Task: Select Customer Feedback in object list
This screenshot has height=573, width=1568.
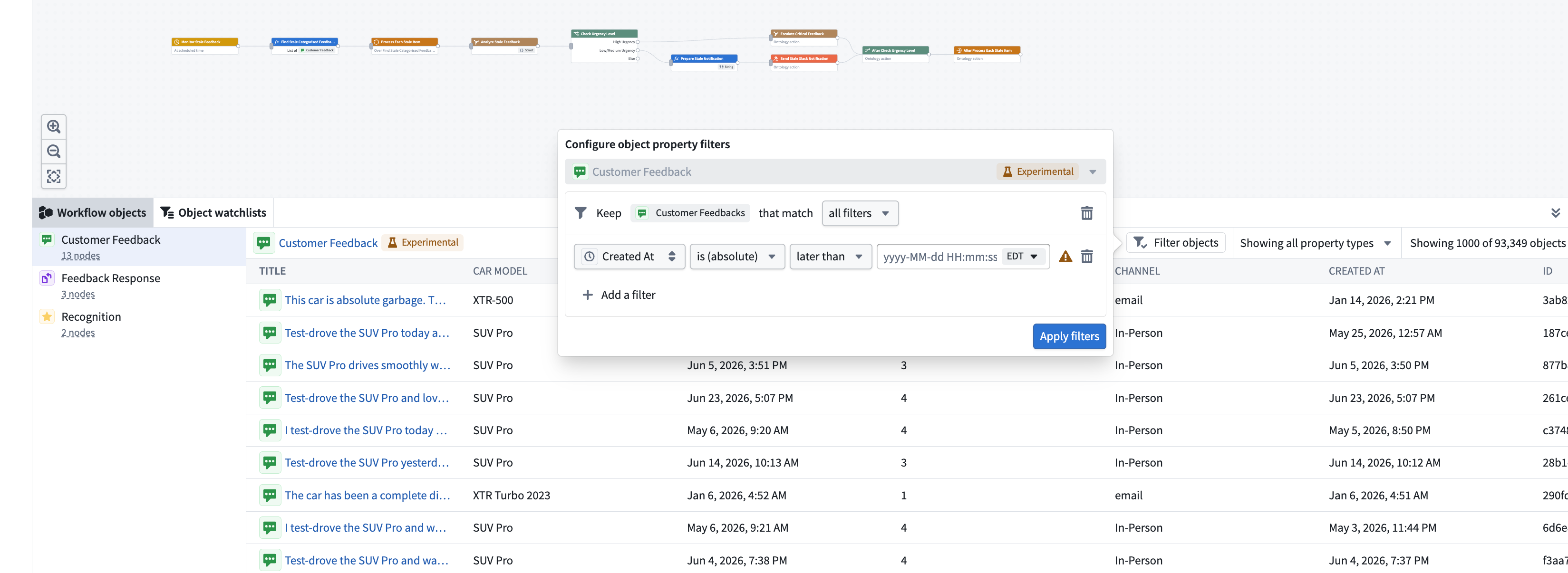Action: click(139, 247)
